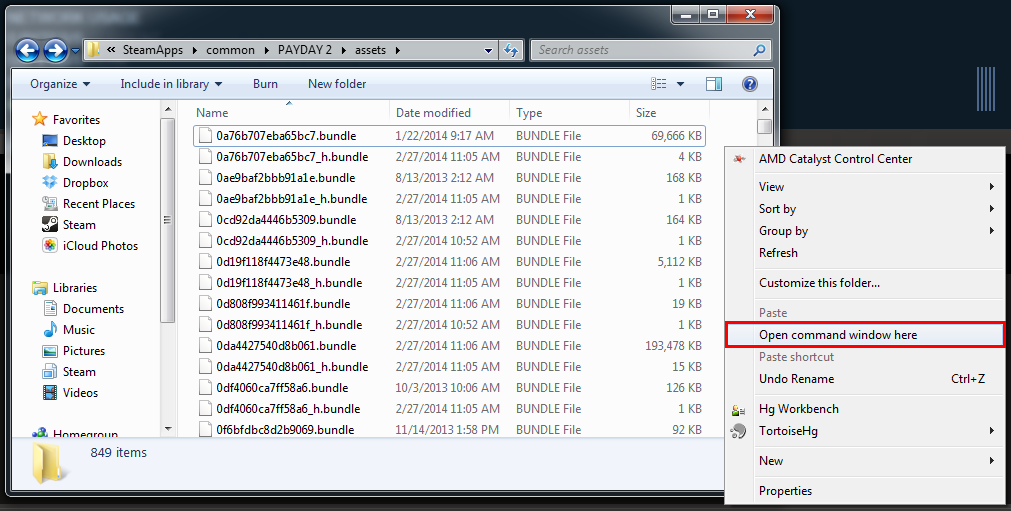The height and width of the screenshot is (511, 1011).
Task: Click the Documents library icon
Action: [x=50, y=309]
